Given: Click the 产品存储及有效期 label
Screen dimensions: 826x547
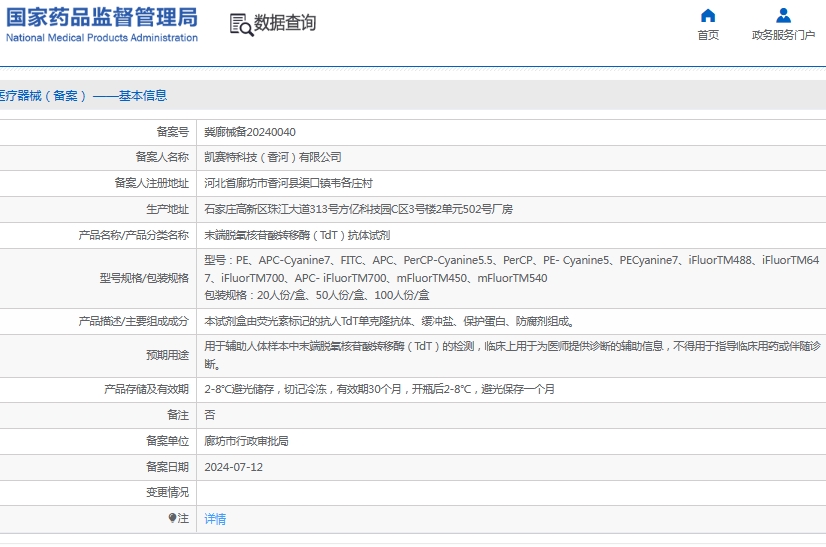Looking at the screenshot, I should coord(146,389).
